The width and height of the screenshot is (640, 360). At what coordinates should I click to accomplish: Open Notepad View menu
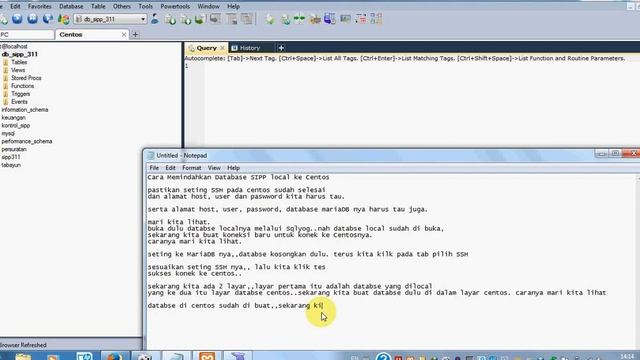(x=214, y=168)
